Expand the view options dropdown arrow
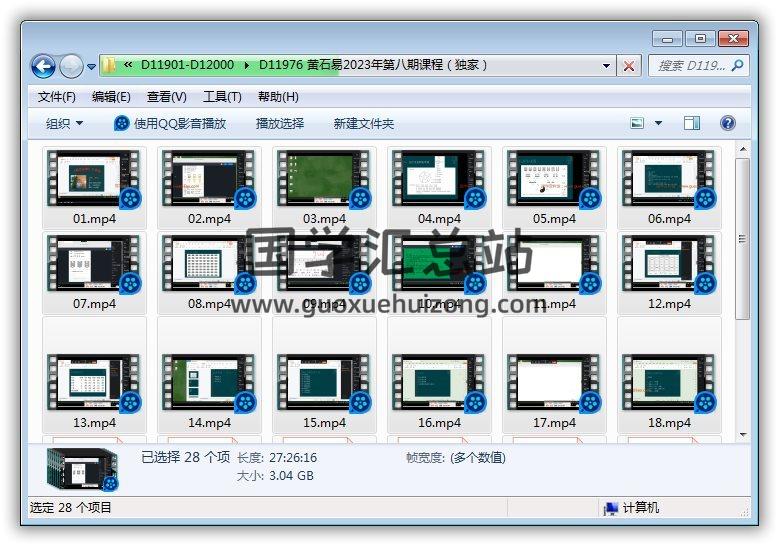The height and width of the screenshot is (546, 779). pyautogui.click(x=658, y=123)
